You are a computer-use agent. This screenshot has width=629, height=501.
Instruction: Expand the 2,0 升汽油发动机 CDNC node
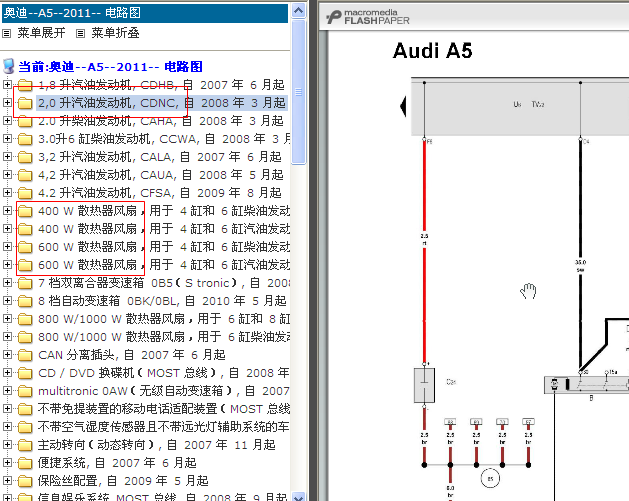(x=7, y=103)
